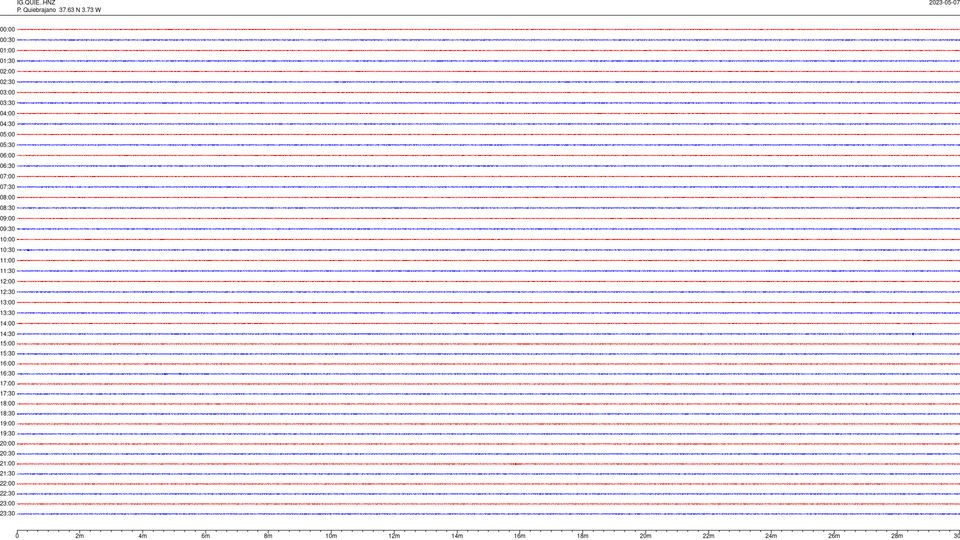
Task: Click the 03:30 time row label
Action: tap(7, 103)
